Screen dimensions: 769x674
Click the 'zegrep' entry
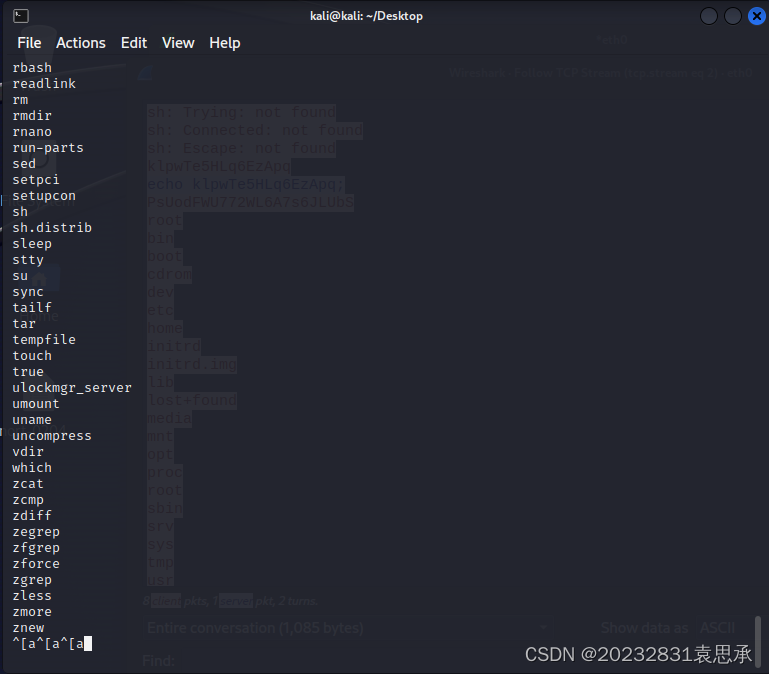point(36,532)
